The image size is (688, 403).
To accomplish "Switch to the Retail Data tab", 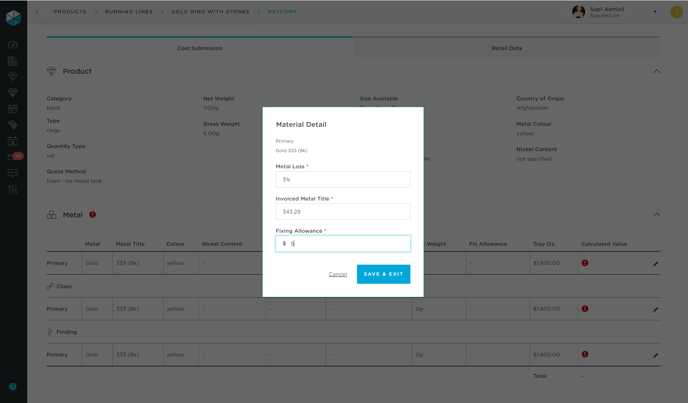I will pos(507,47).
